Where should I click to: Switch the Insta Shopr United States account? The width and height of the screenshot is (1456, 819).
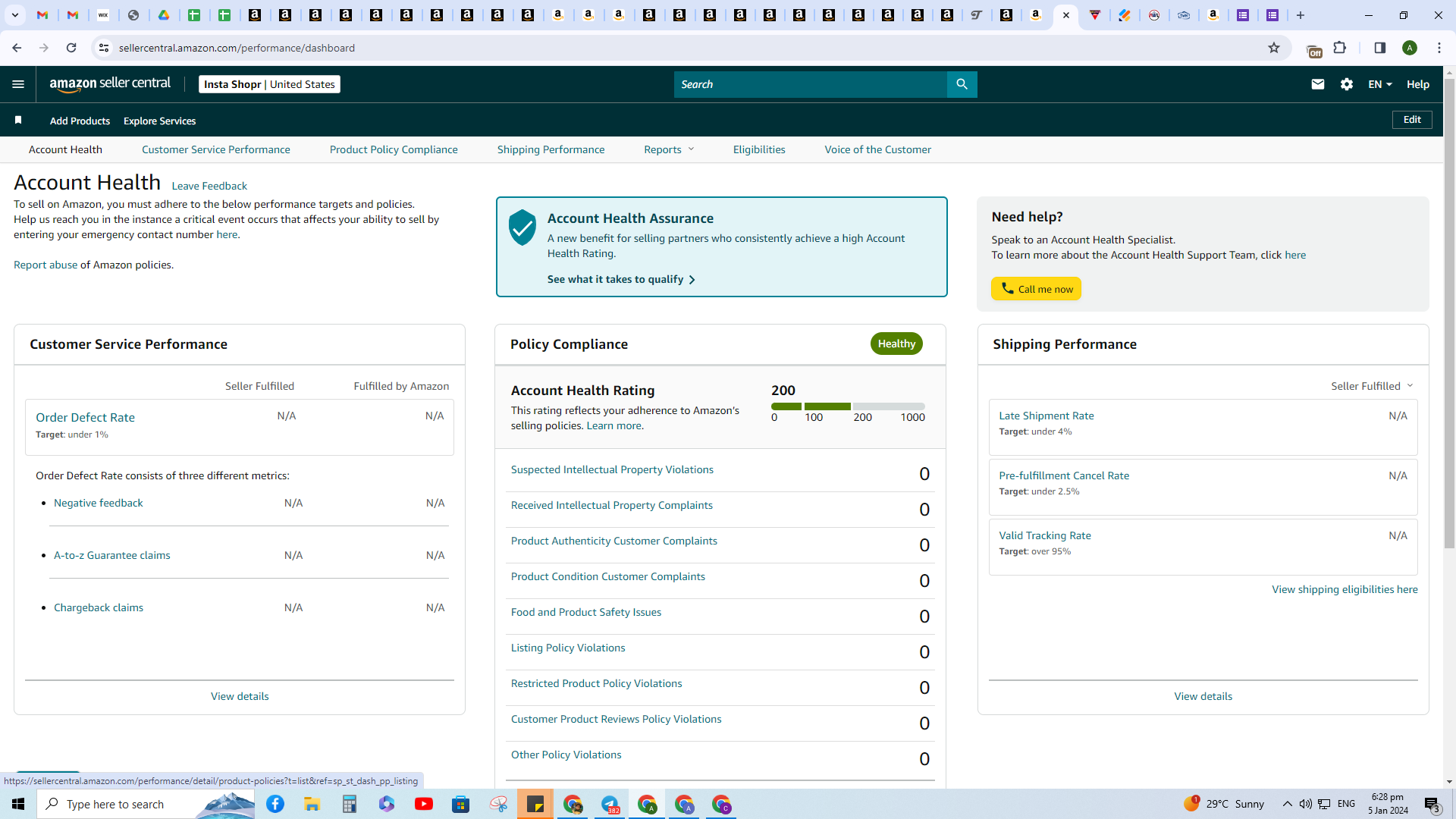269,84
